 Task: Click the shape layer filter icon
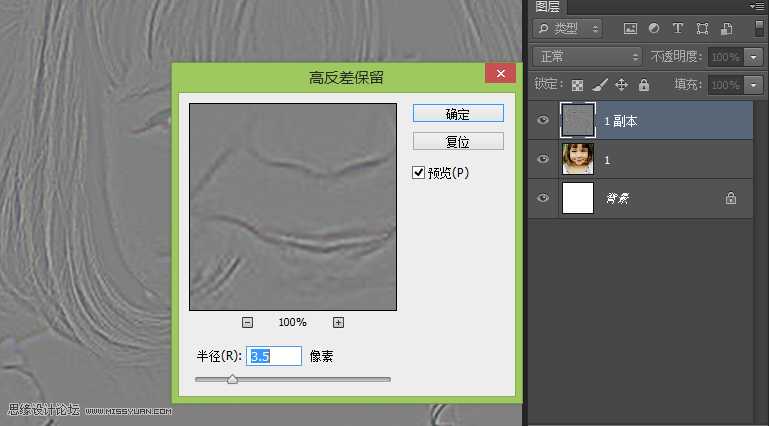click(x=702, y=28)
